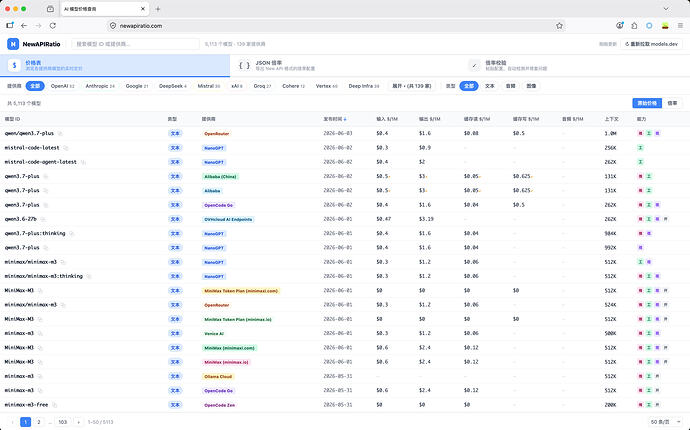
Task: Go to the next page arrow
Action: [78, 422]
